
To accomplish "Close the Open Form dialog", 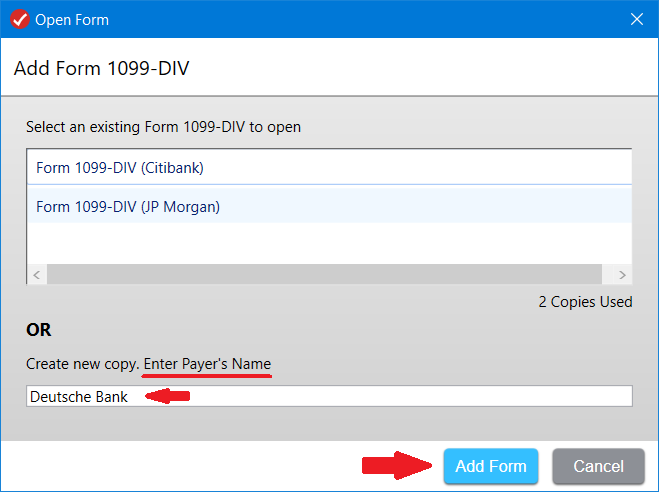I will [x=636, y=19].
